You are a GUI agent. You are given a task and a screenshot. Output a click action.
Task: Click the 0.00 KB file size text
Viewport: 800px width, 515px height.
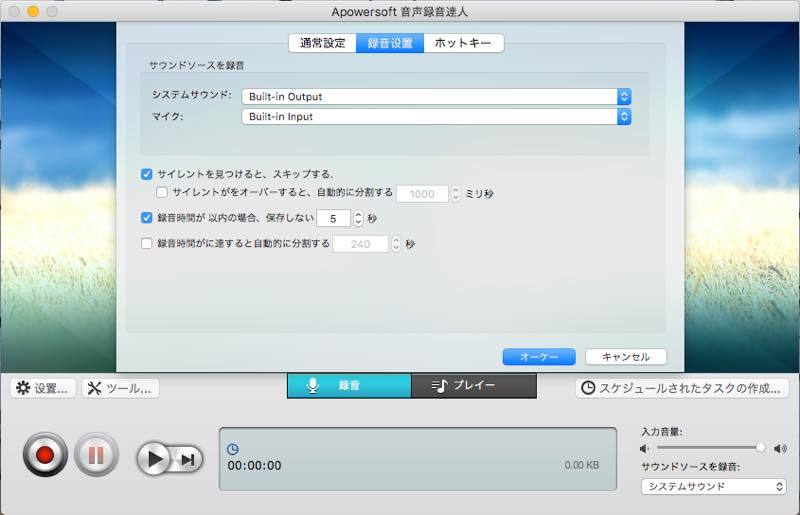tap(582, 465)
